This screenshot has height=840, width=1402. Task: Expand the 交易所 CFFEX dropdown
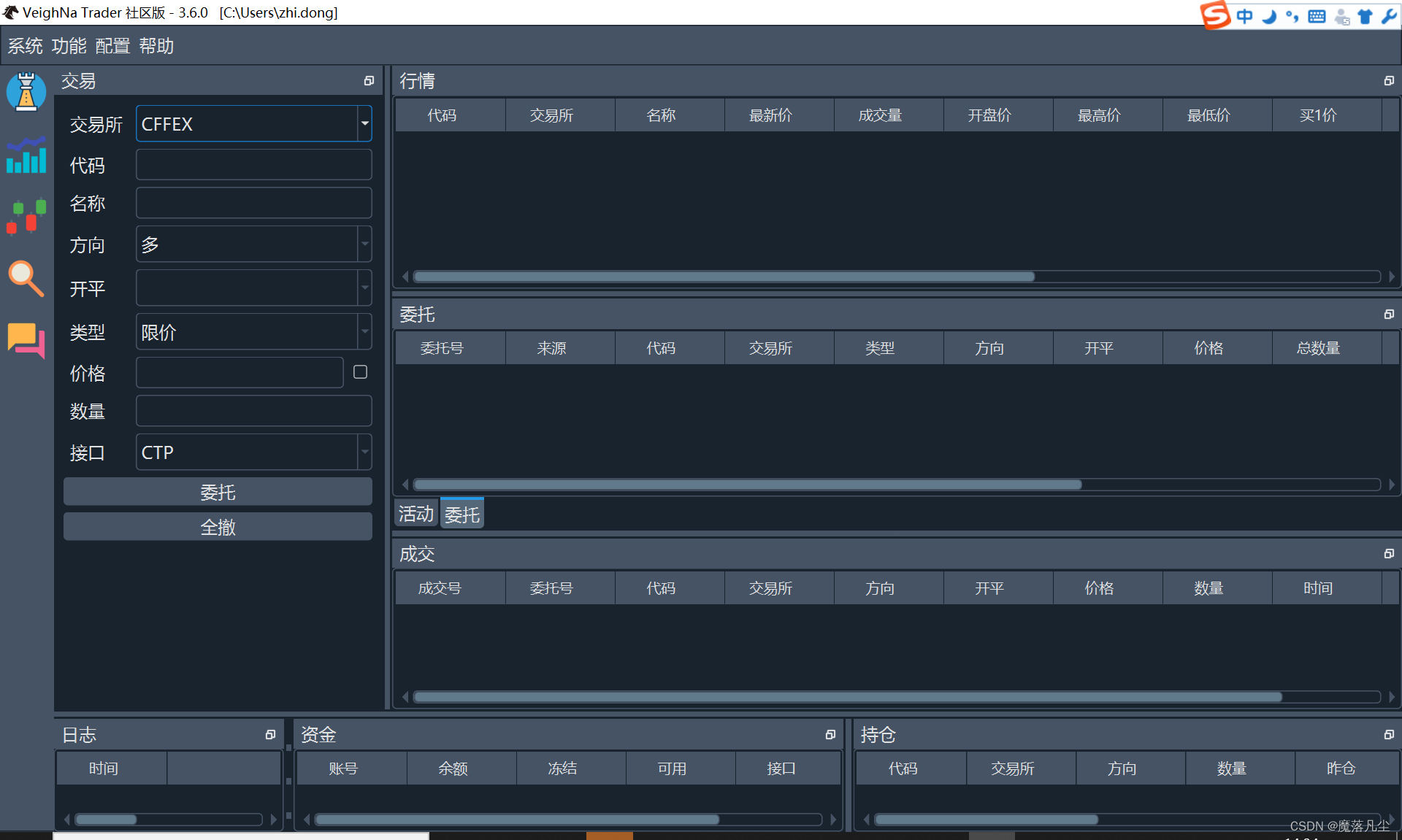pyautogui.click(x=364, y=124)
